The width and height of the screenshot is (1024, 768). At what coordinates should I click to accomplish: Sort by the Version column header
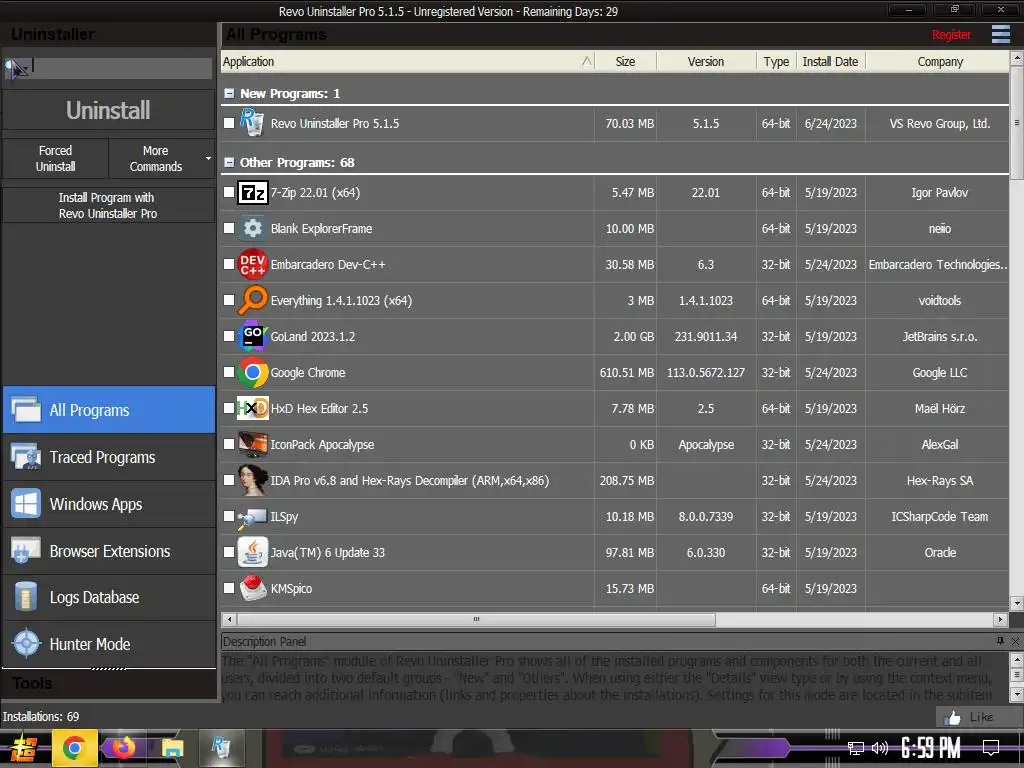706,61
